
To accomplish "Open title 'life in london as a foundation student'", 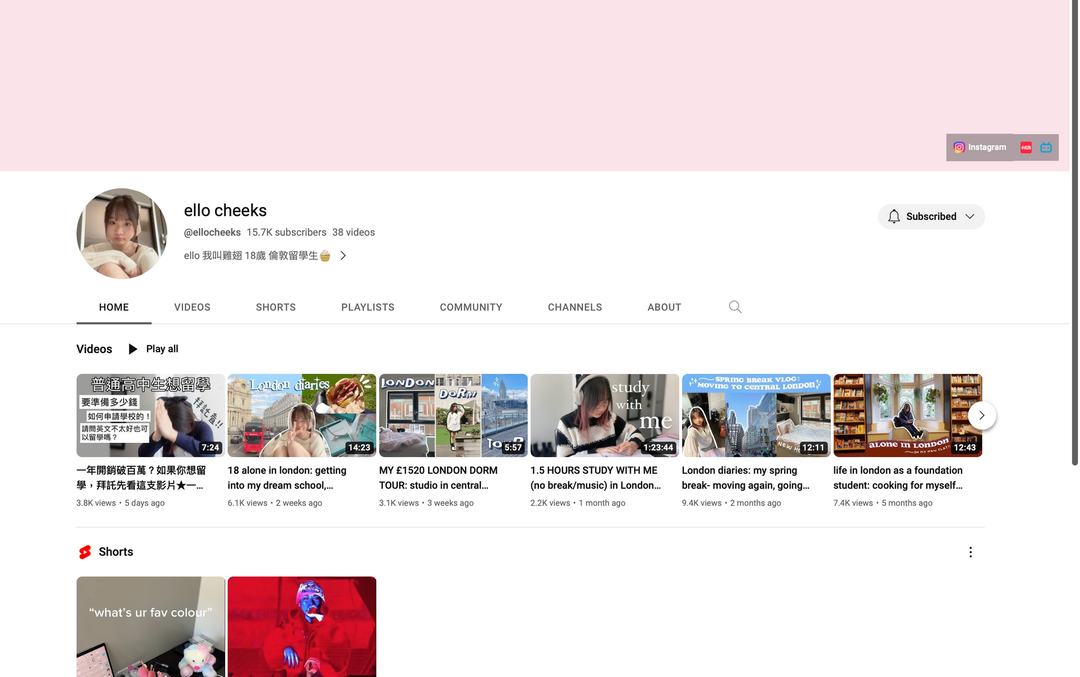I will [898, 478].
